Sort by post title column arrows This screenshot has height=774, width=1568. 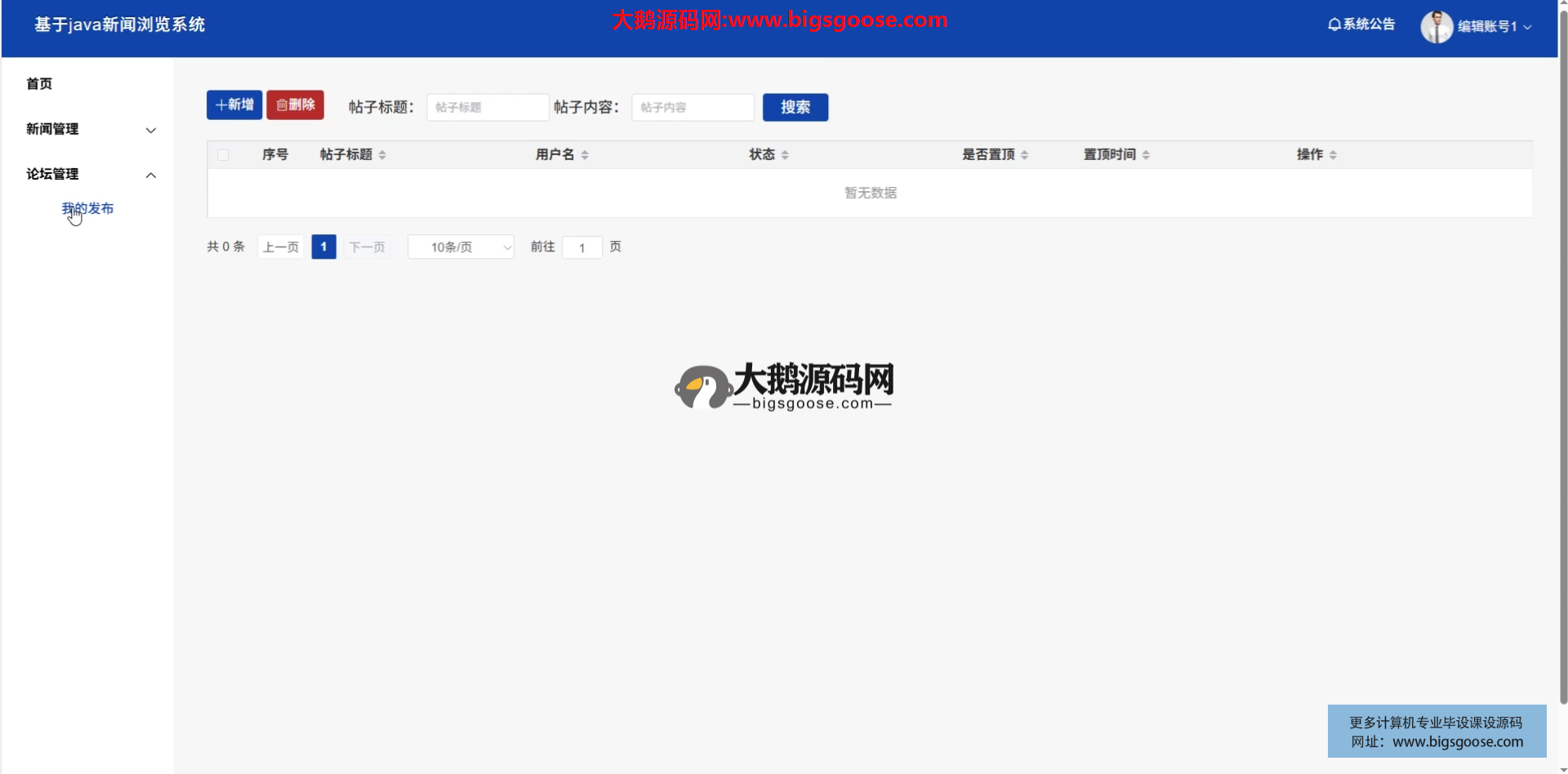[x=382, y=155]
